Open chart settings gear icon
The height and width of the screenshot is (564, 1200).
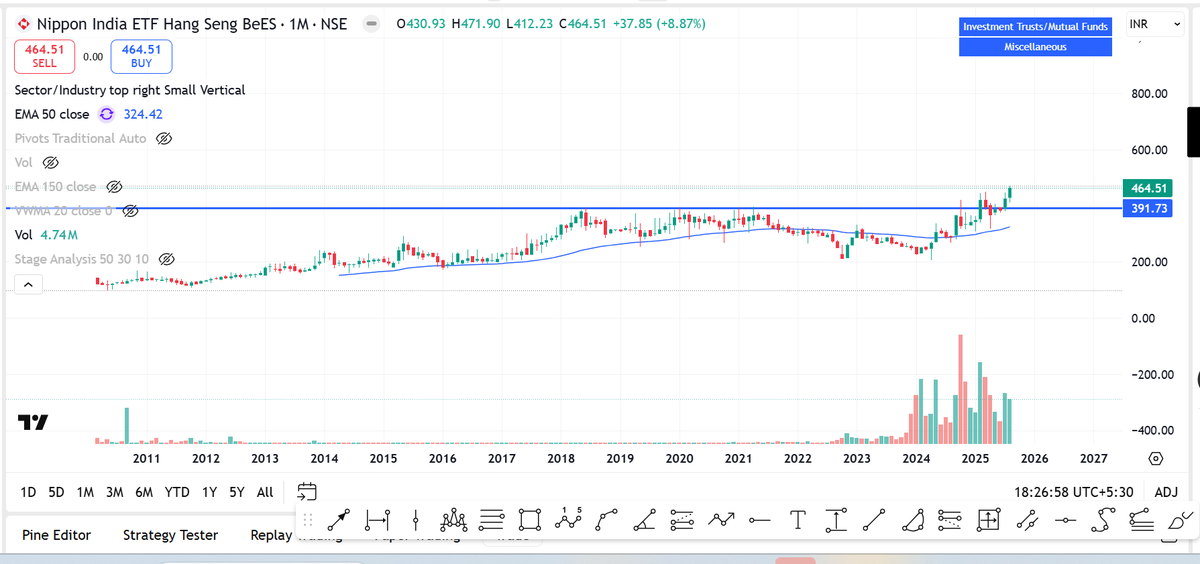coord(1156,458)
